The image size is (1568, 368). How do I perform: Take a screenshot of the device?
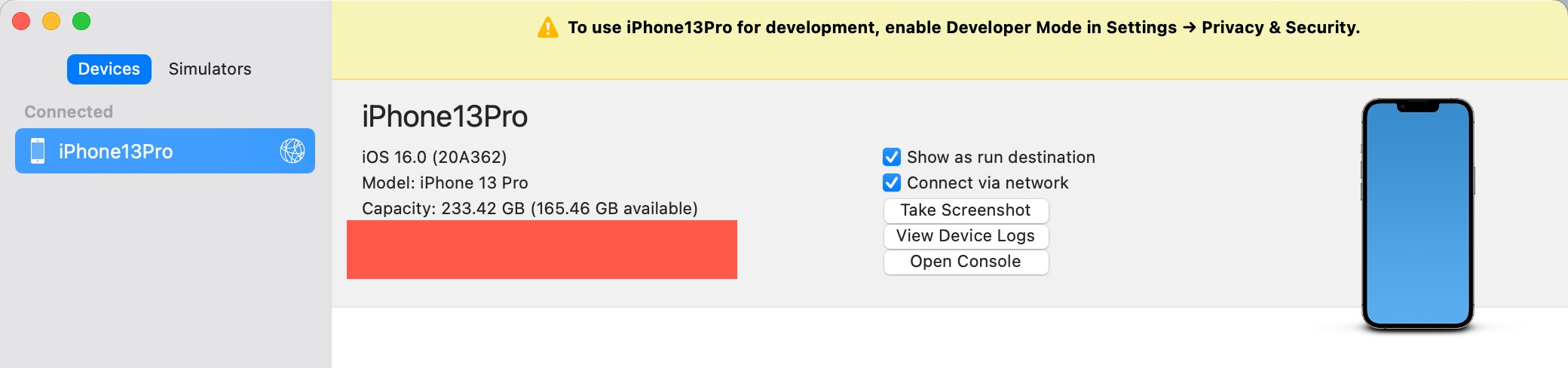(x=966, y=210)
